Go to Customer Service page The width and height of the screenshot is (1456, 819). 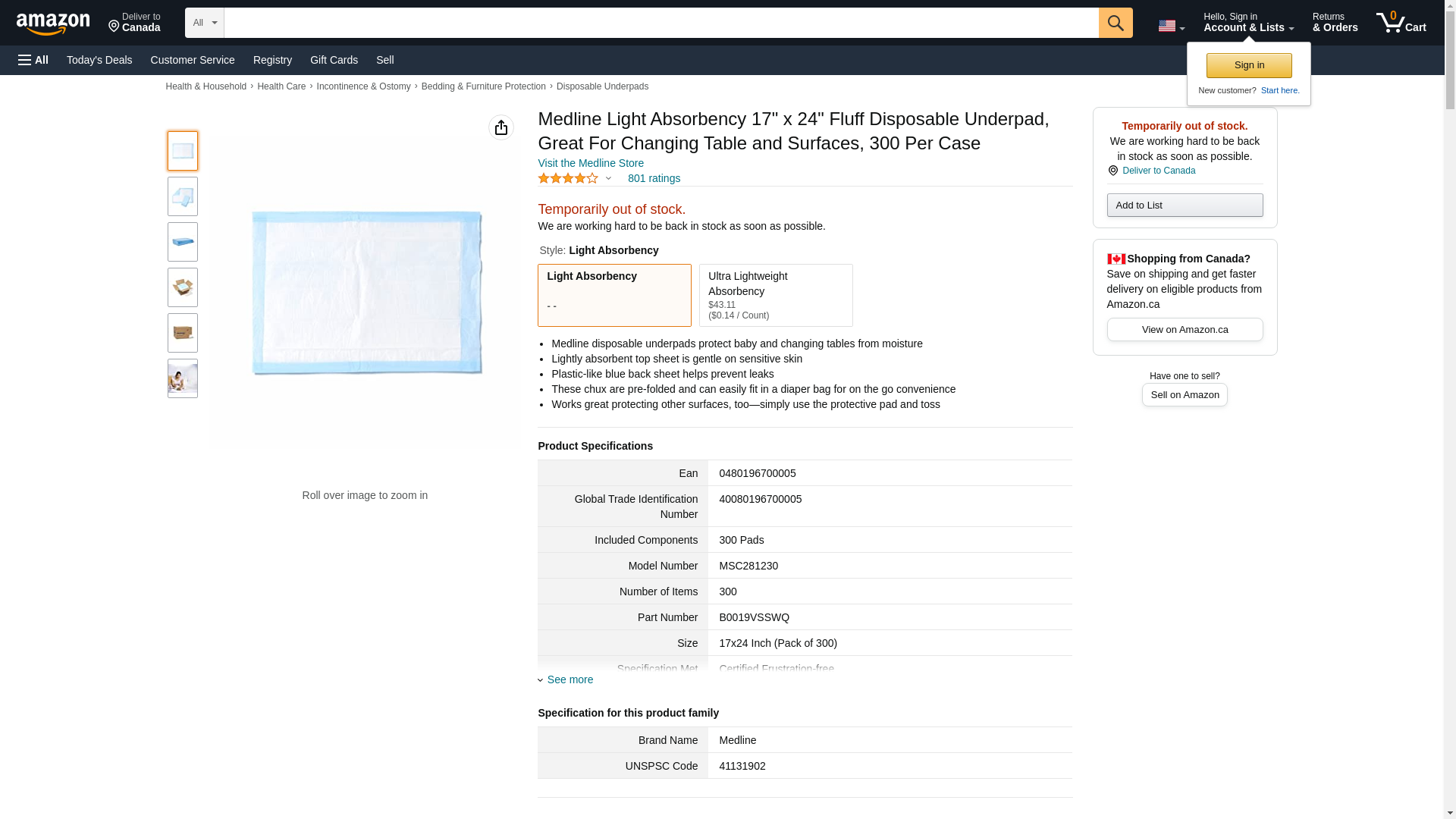(193, 60)
